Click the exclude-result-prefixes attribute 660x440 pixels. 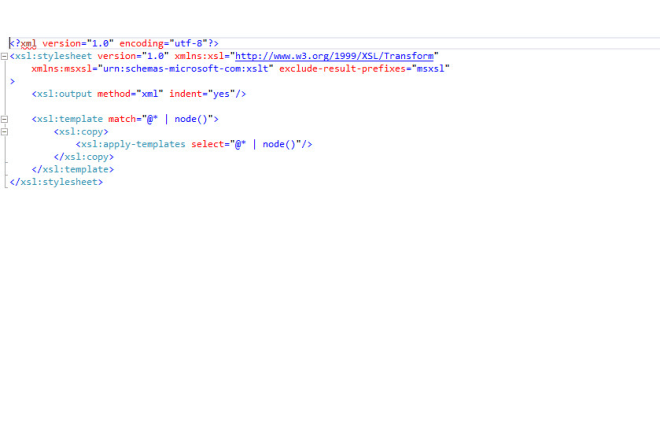(x=342, y=69)
